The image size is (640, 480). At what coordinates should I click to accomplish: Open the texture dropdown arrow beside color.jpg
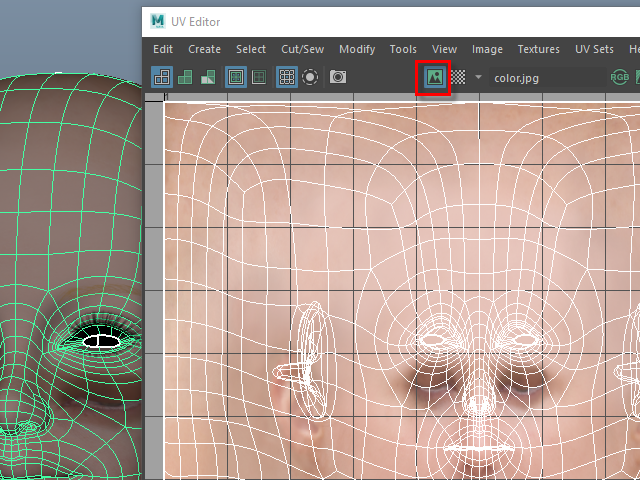click(478, 77)
